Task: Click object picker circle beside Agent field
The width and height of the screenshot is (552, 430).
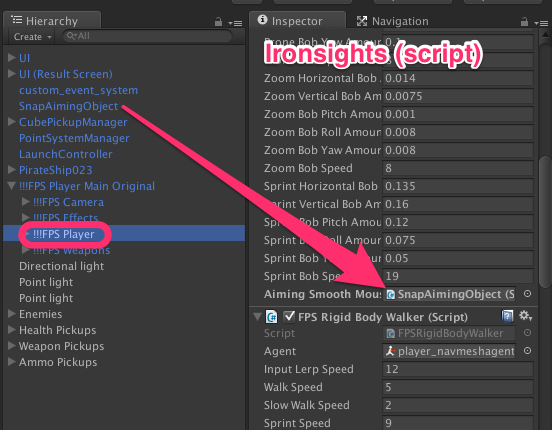Action: click(x=527, y=351)
